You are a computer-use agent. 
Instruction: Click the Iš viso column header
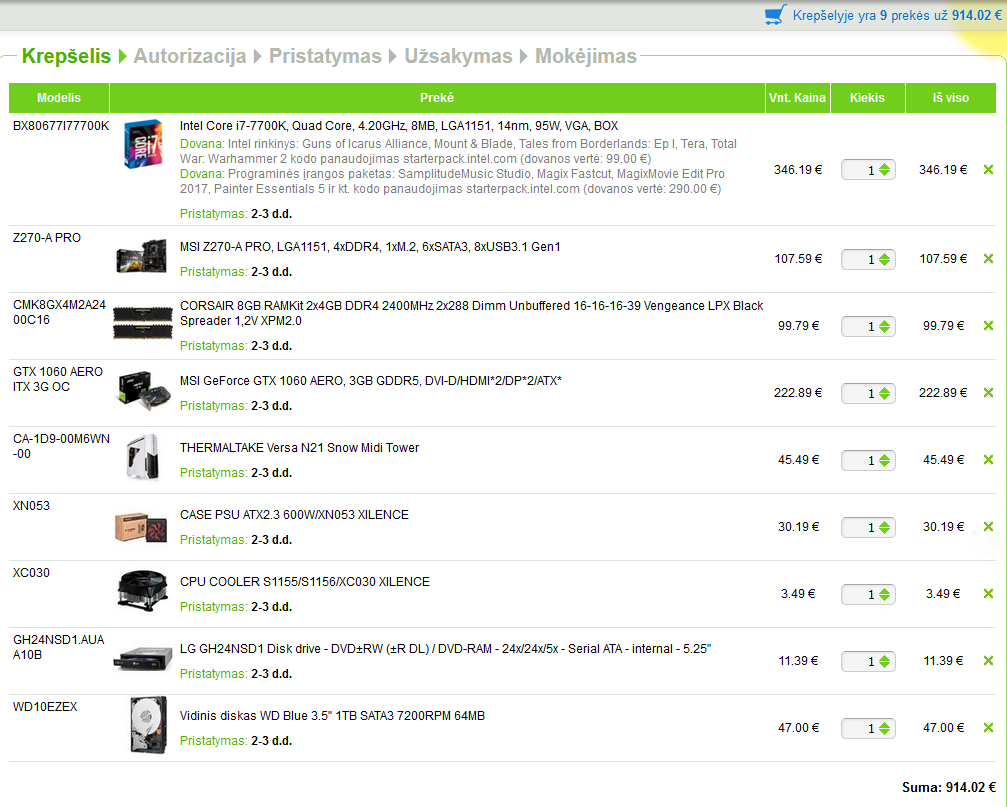950,98
